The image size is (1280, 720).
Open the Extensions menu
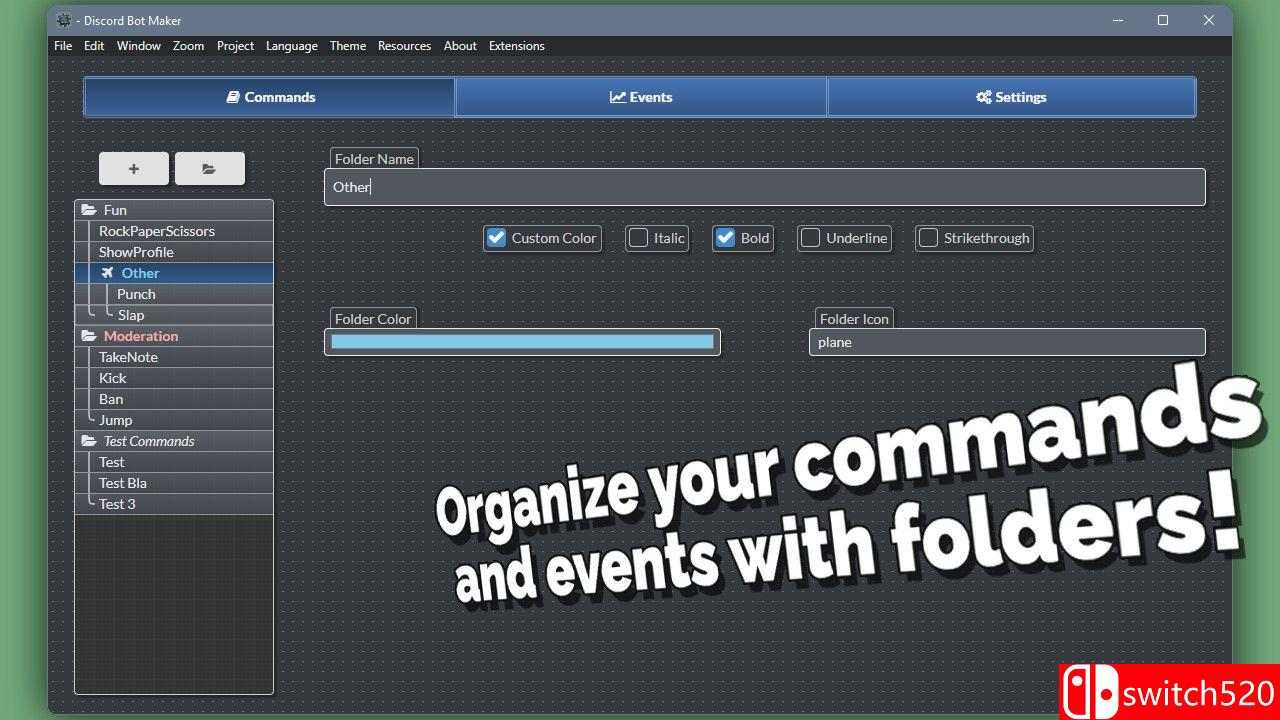516,46
